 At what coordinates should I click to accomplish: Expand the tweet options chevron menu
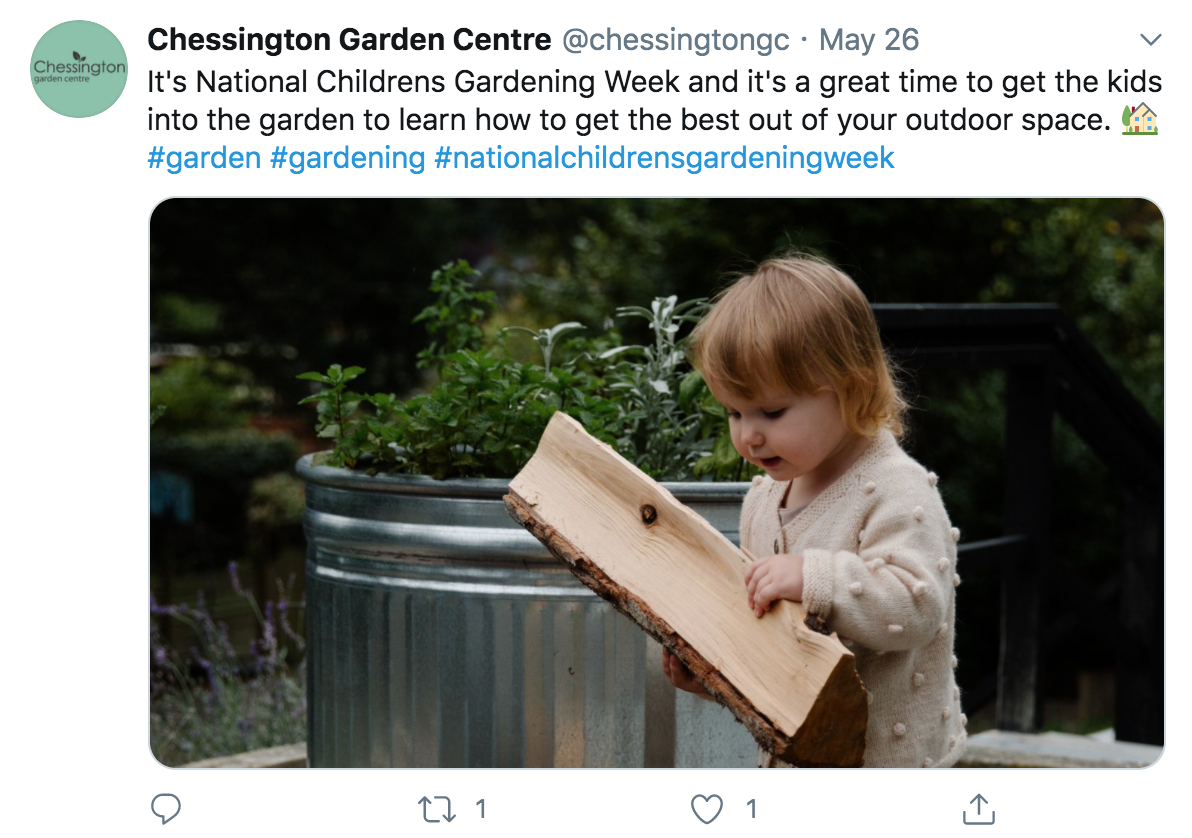(1151, 40)
